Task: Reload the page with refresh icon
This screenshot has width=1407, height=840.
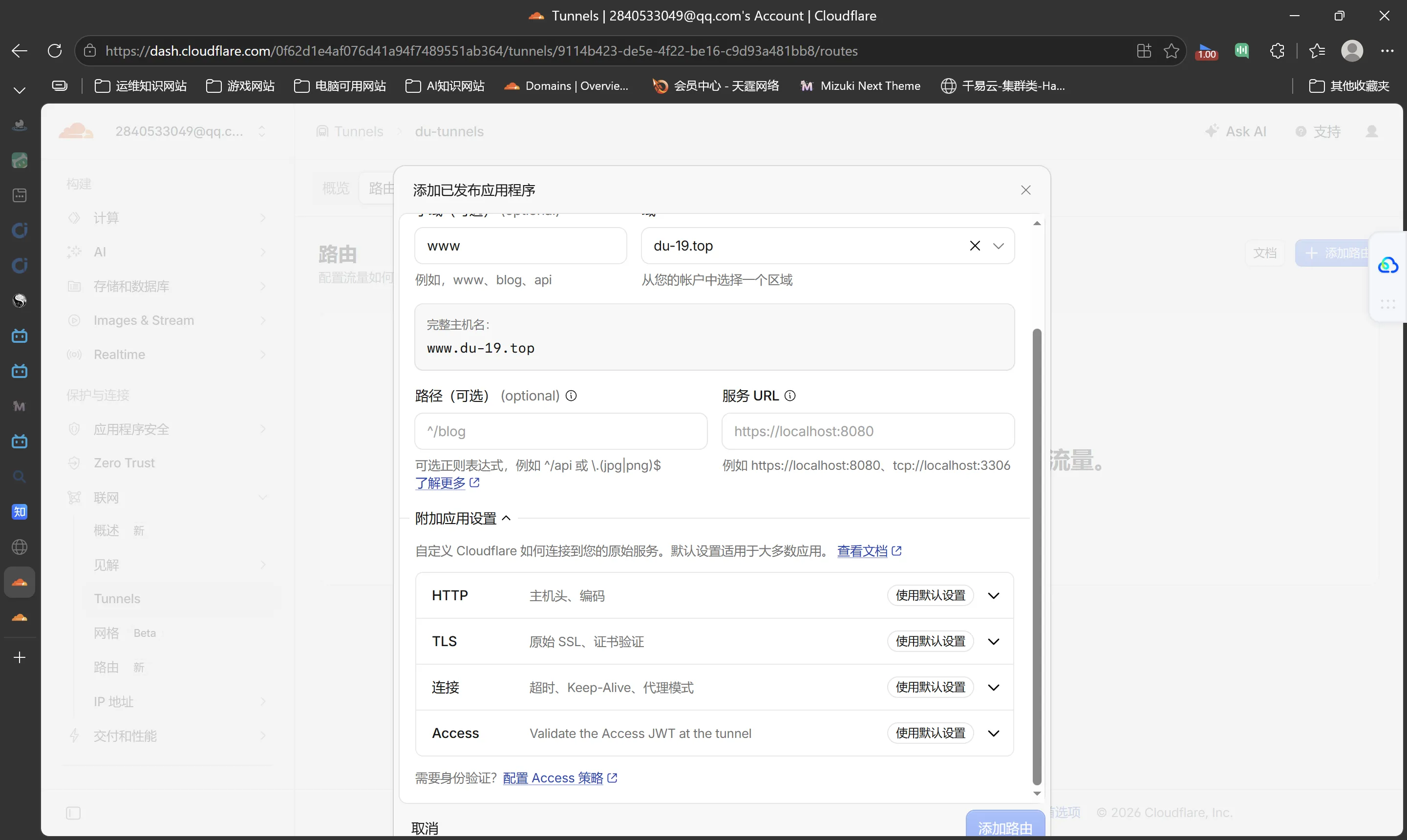Action: tap(54, 51)
